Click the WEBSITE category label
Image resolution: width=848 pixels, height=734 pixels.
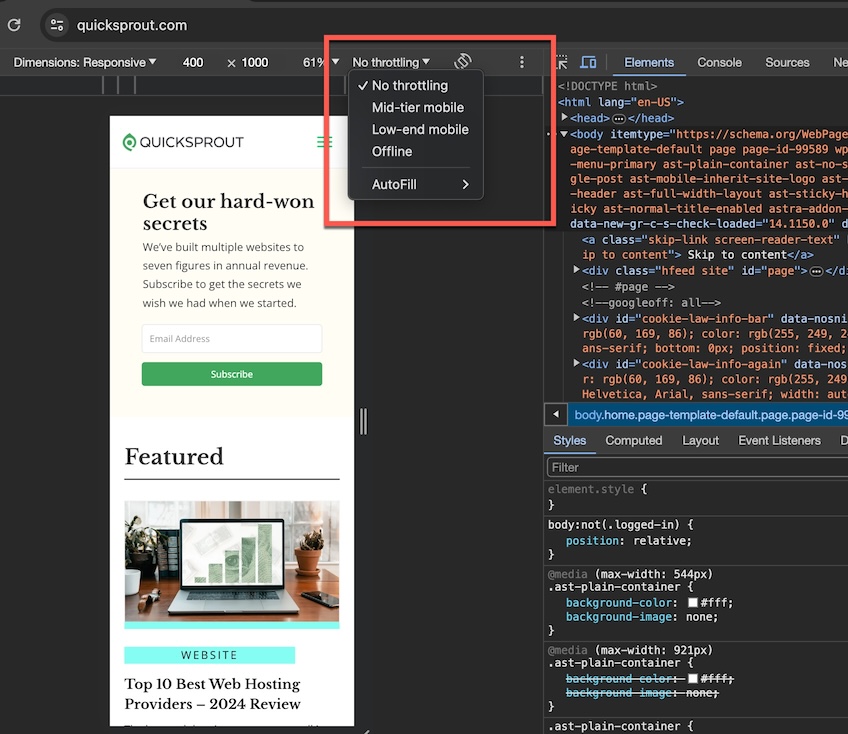tap(209, 655)
